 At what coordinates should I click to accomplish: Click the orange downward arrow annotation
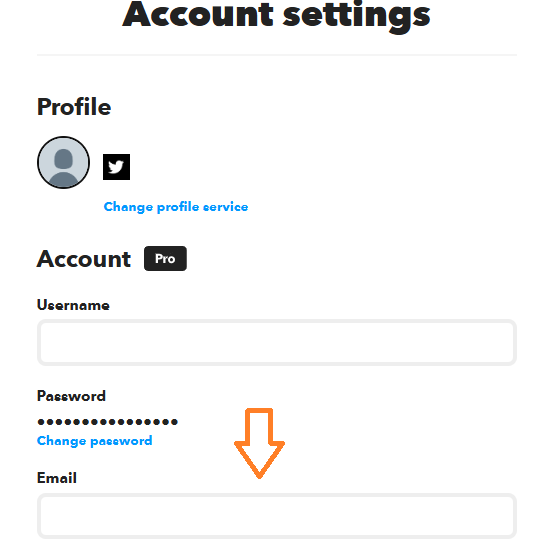coord(260,443)
